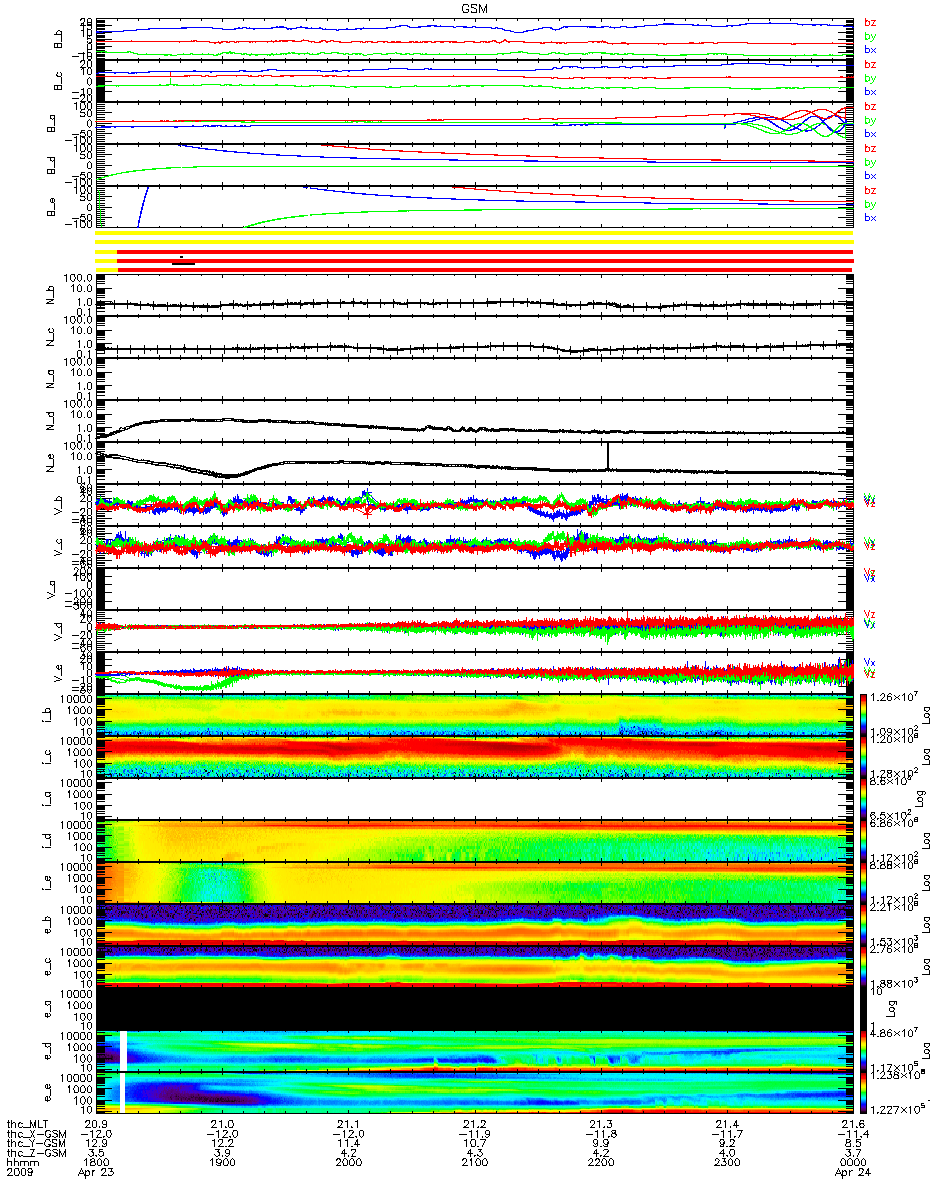Click the short black bar in status strip

pos(184,263)
